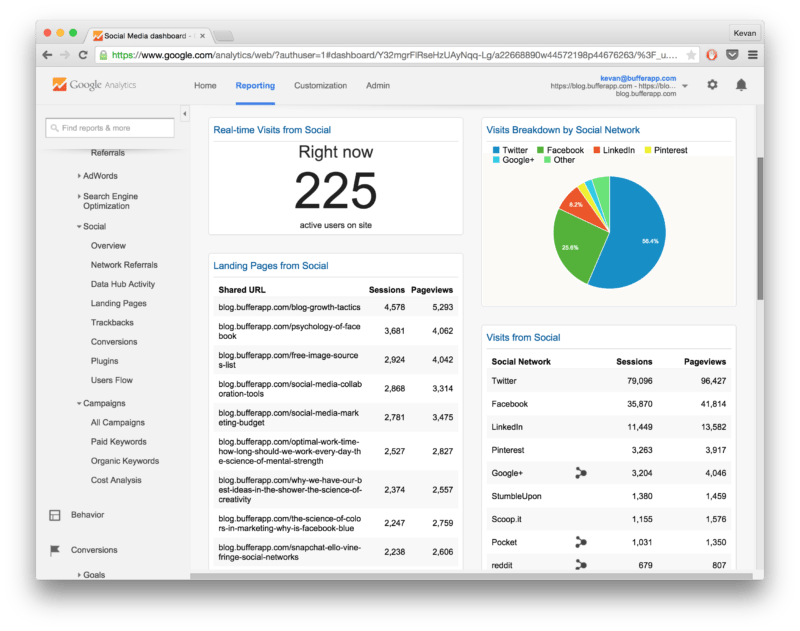
Task: Open the Google Analytics settings gear
Action: pyautogui.click(x=711, y=85)
